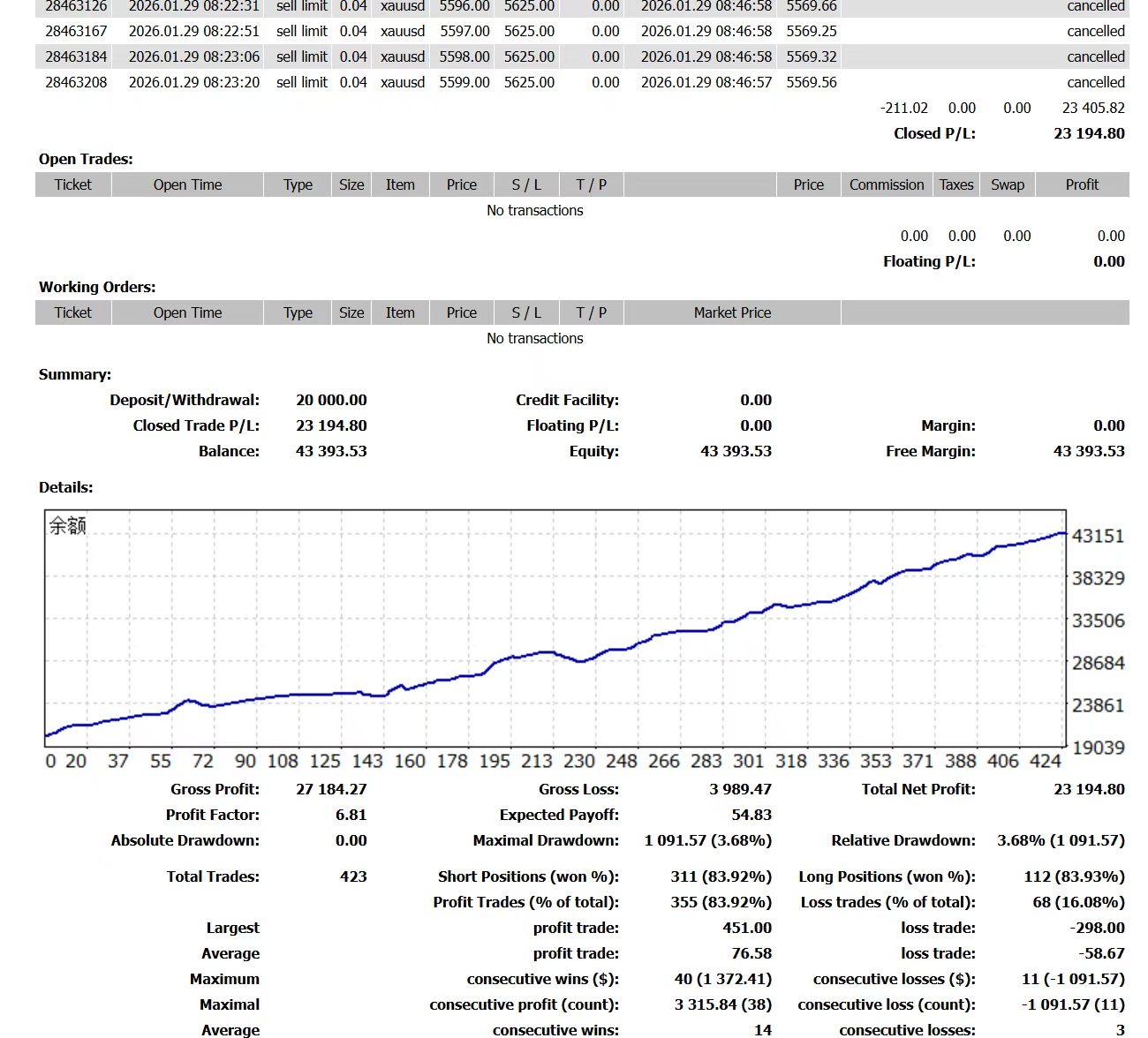Click the Market Price header in Working Orders
Screen dimensions: 1148x1038
coord(731,312)
